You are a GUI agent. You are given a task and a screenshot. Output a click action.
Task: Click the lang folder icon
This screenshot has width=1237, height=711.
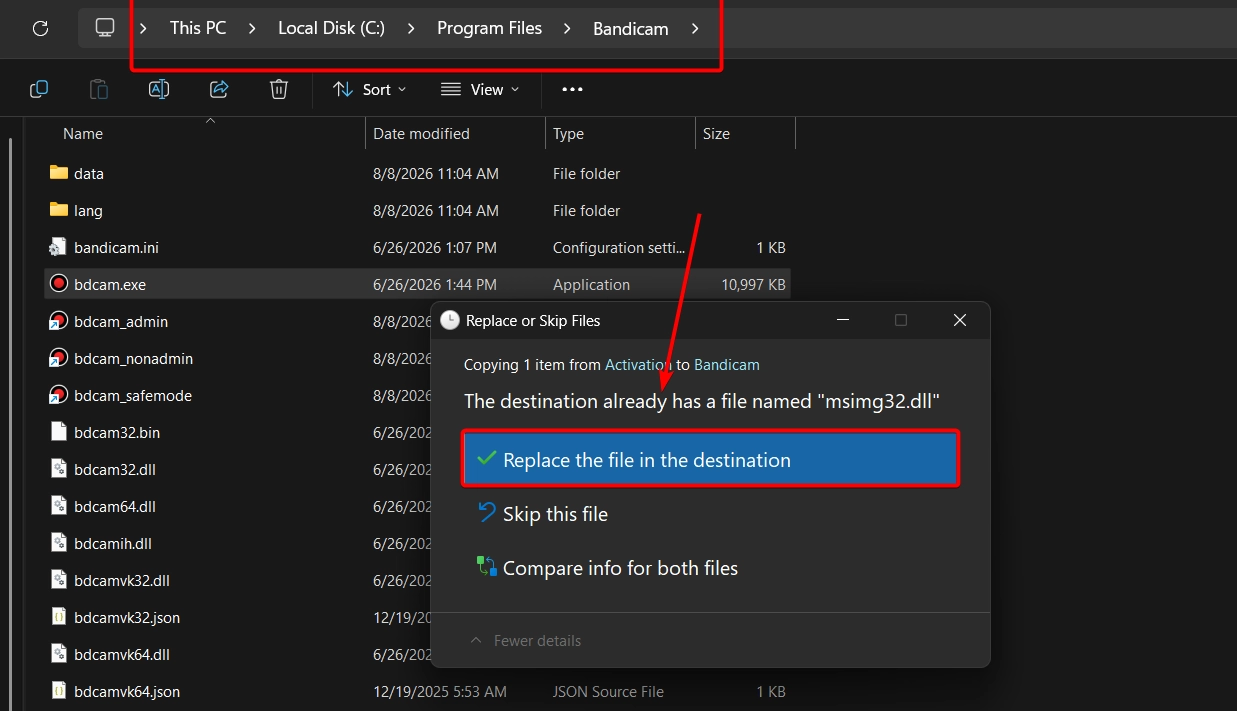click(x=58, y=210)
